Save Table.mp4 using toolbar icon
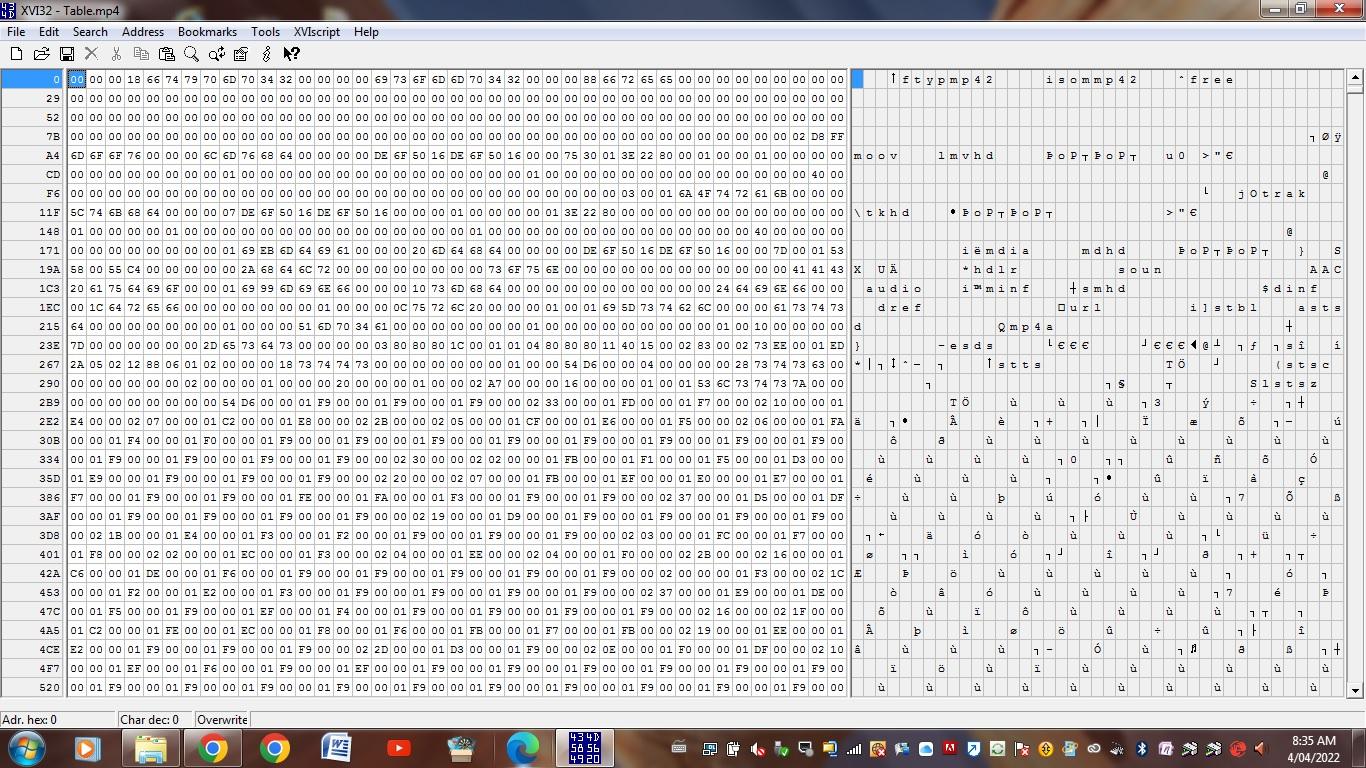 [66, 54]
